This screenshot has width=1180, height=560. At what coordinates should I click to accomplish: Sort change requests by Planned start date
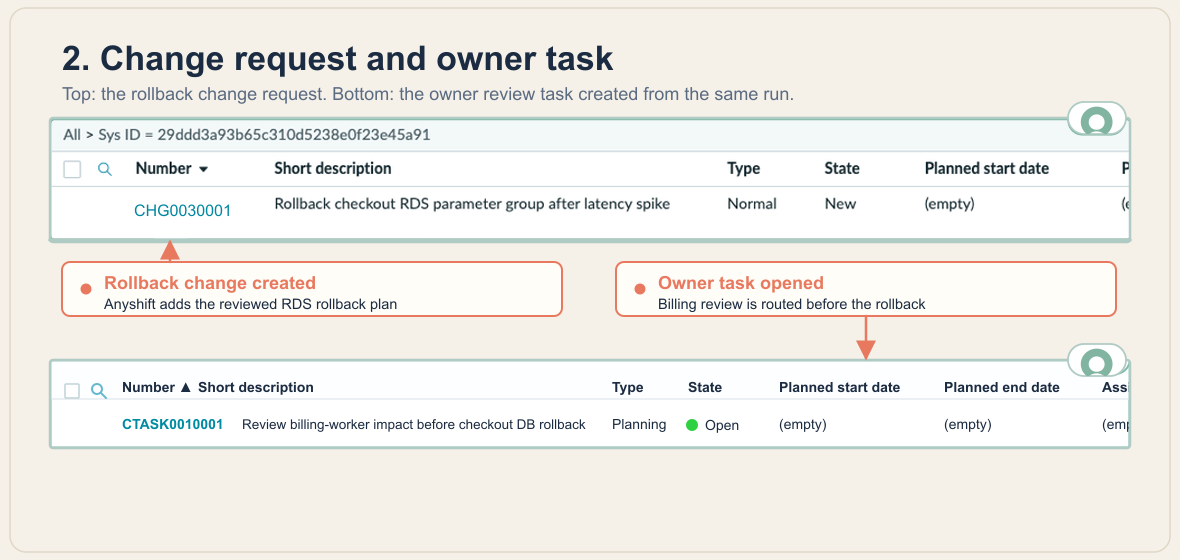[987, 169]
